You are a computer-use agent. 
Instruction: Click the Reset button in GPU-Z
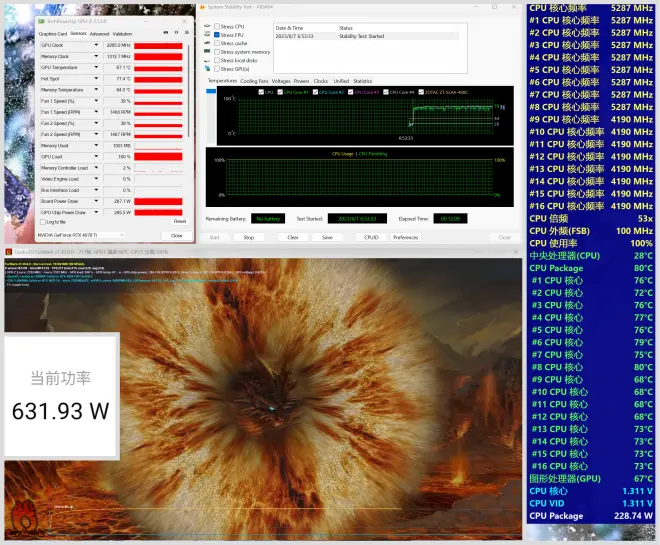(179, 221)
